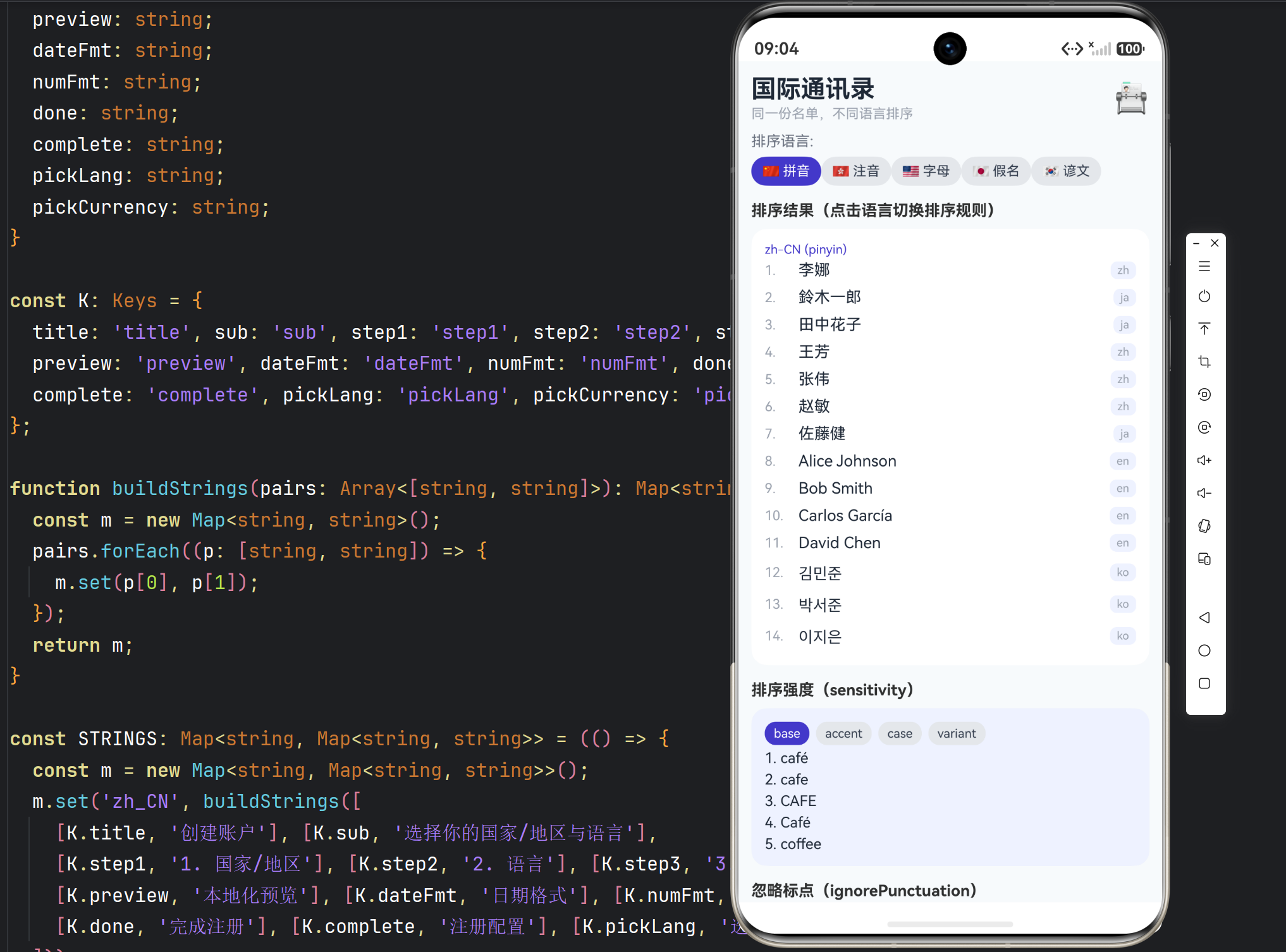Image resolution: width=1286 pixels, height=952 pixels.
Task: Place cursor on 'const STRINGS' declaration in editor
Action: 83,738
